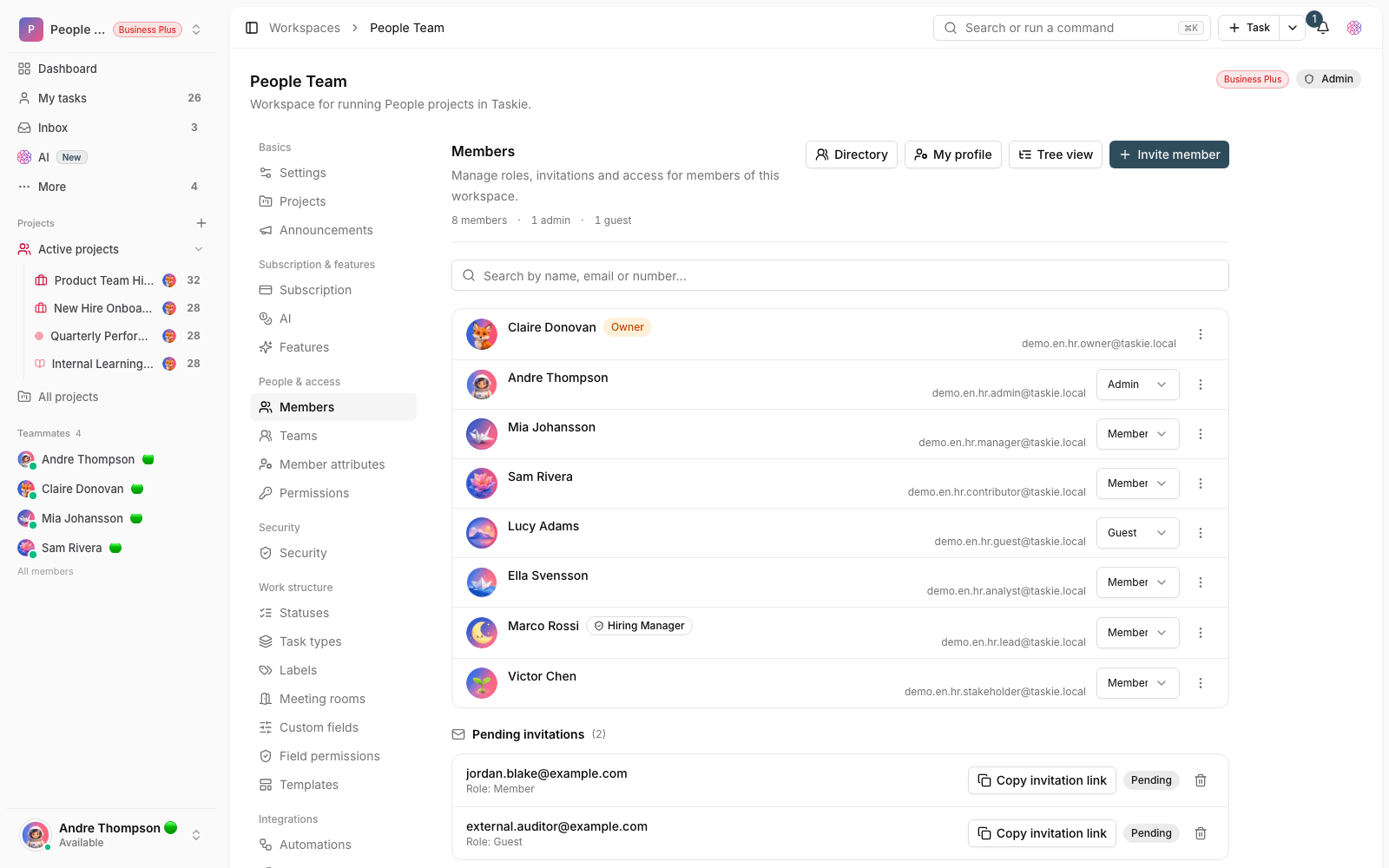Screen dimensions: 1389x868
Task: Click the member search field
Action: pos(840,276)
